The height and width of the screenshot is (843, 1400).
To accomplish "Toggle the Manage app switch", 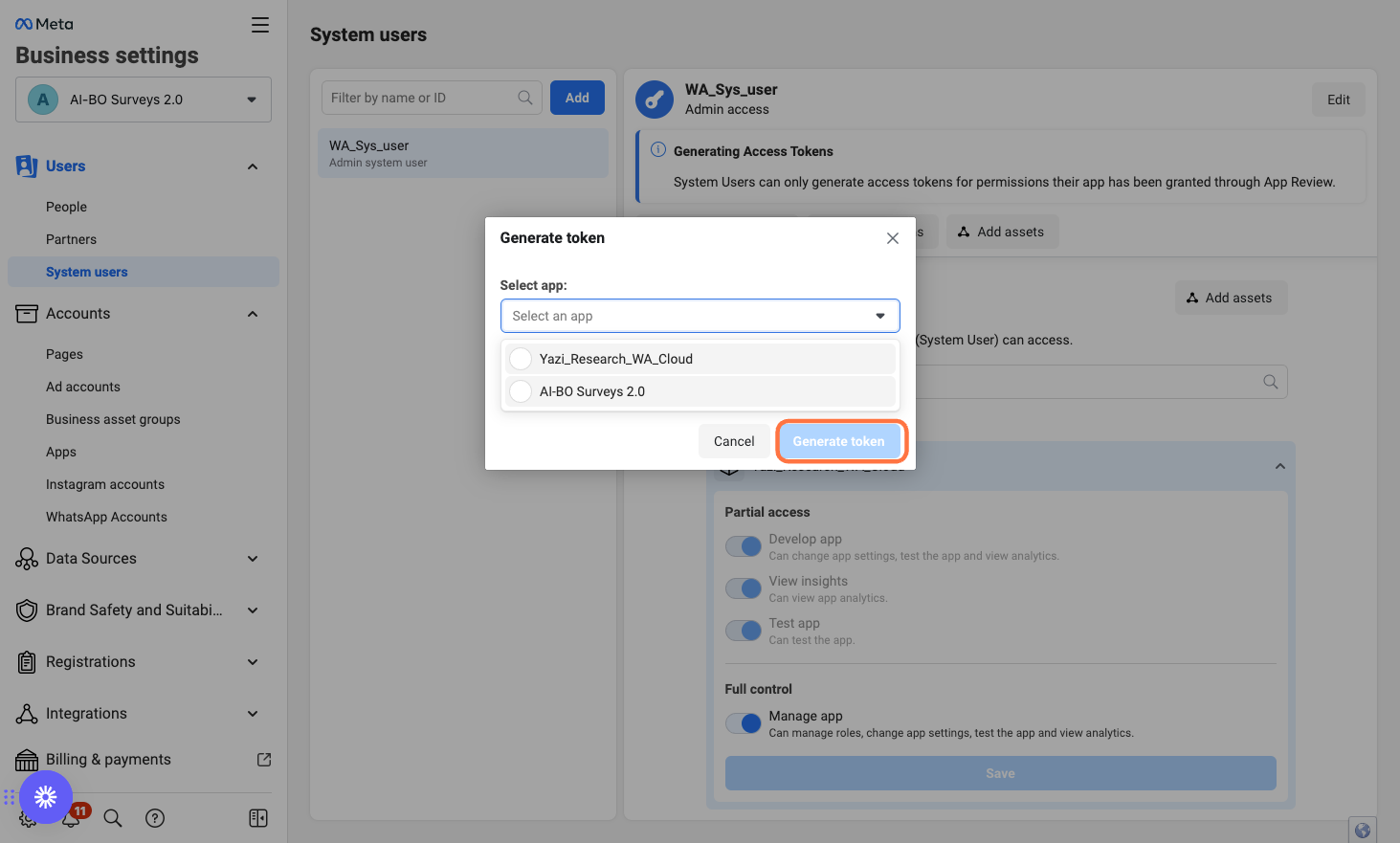I will click(x=744, y=723).
